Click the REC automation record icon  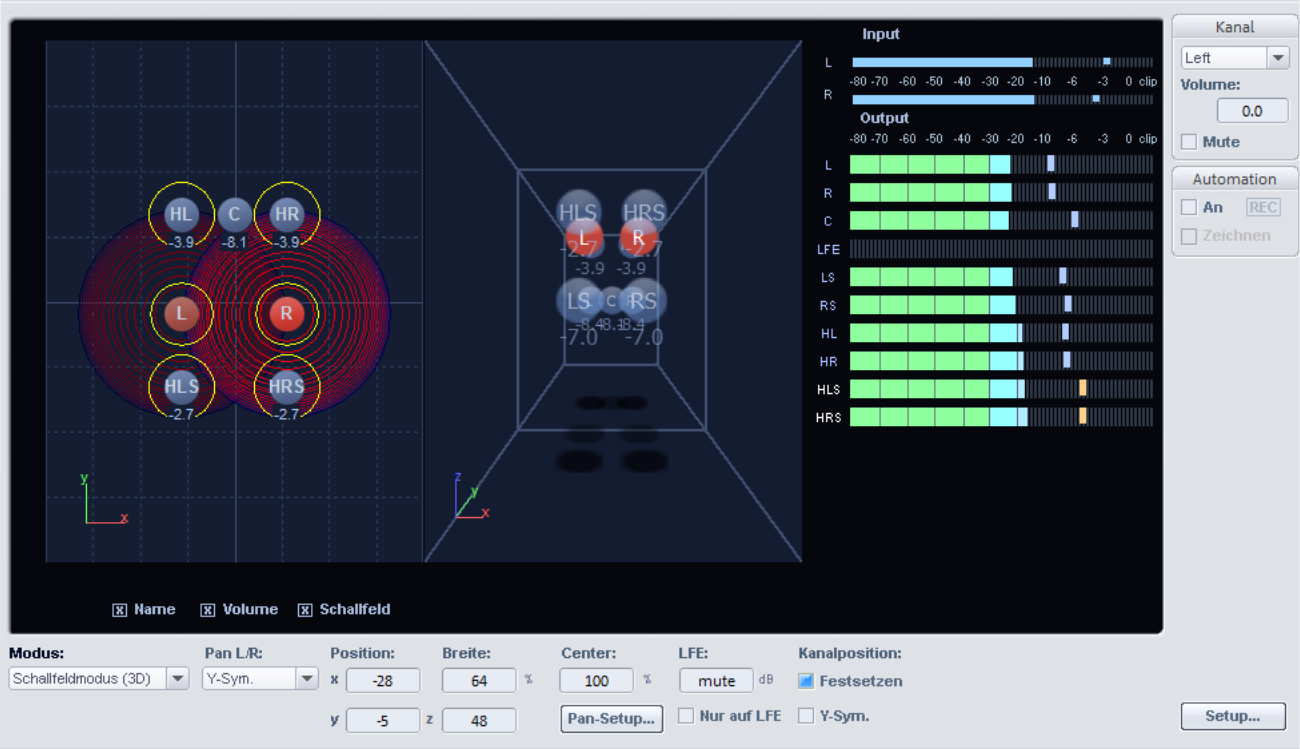tap(1262, 207)
